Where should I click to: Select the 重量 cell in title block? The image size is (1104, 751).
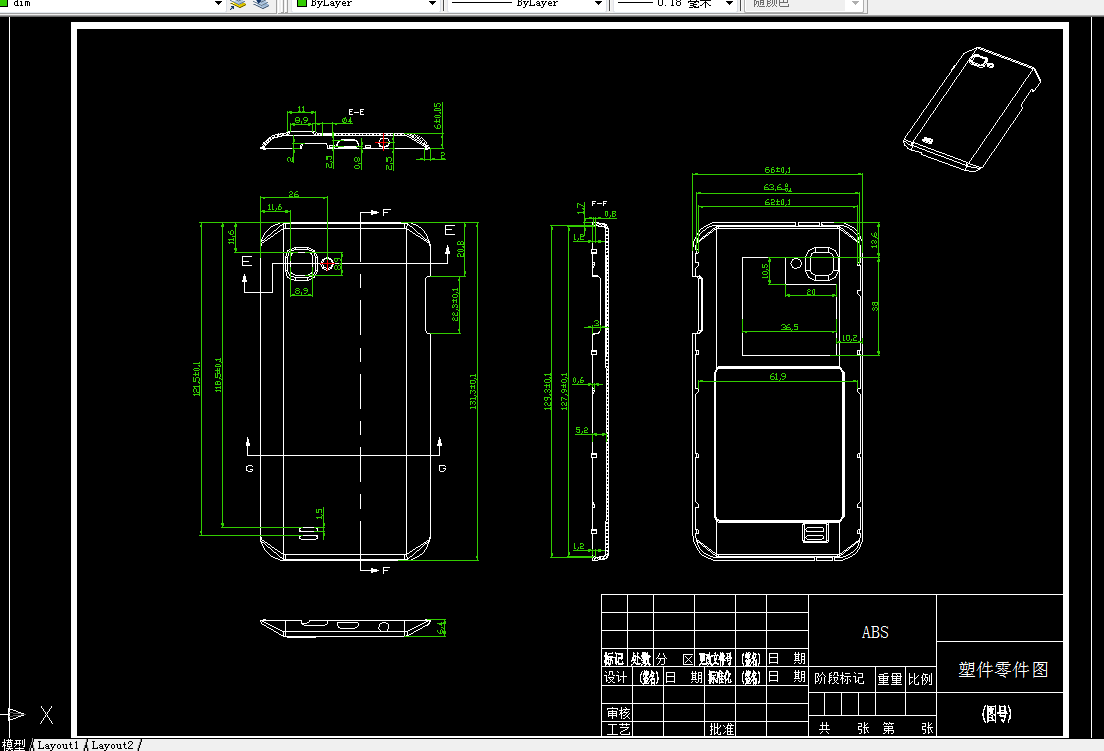point(890,679)
